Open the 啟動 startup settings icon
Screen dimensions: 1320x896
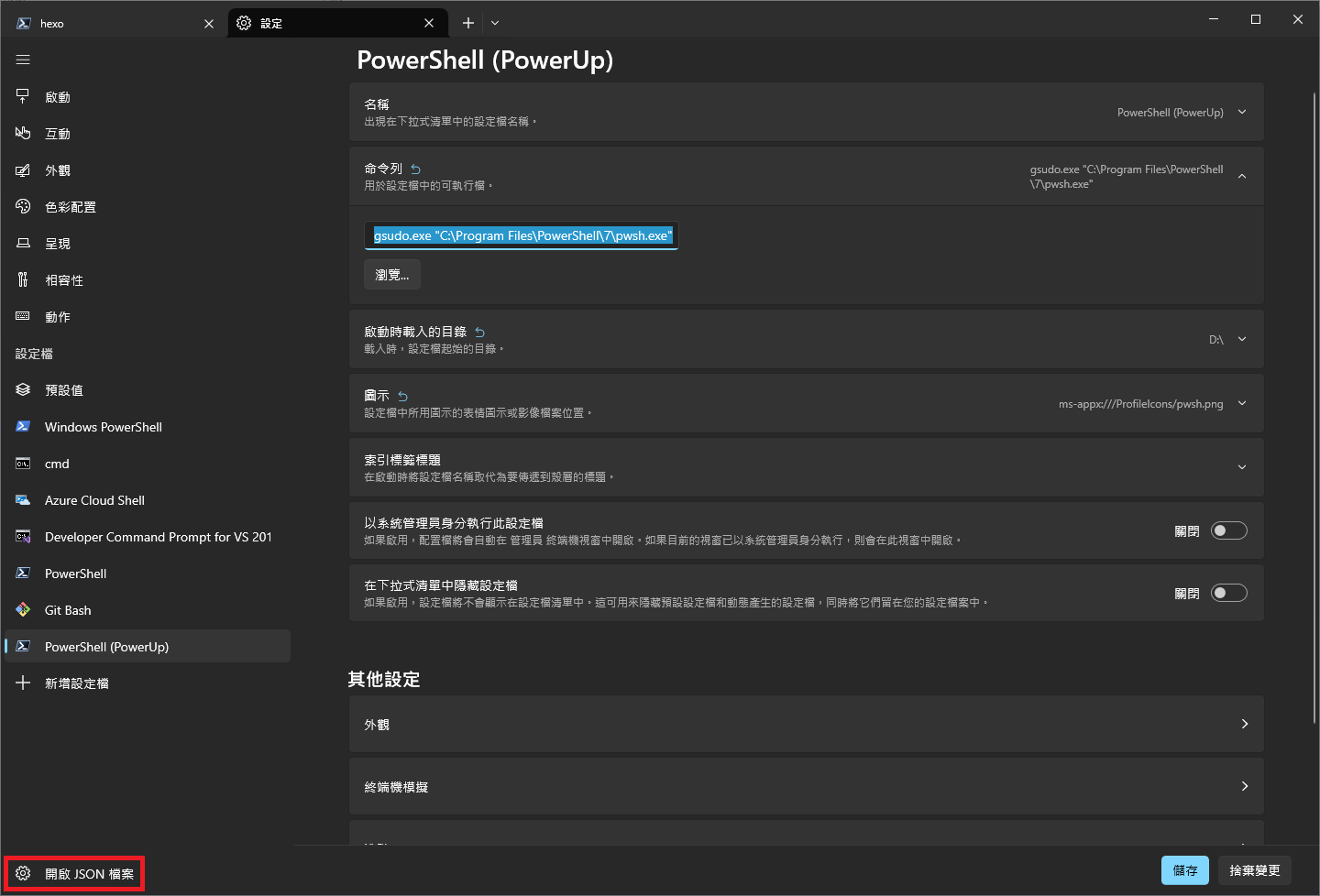coord(23,96)
